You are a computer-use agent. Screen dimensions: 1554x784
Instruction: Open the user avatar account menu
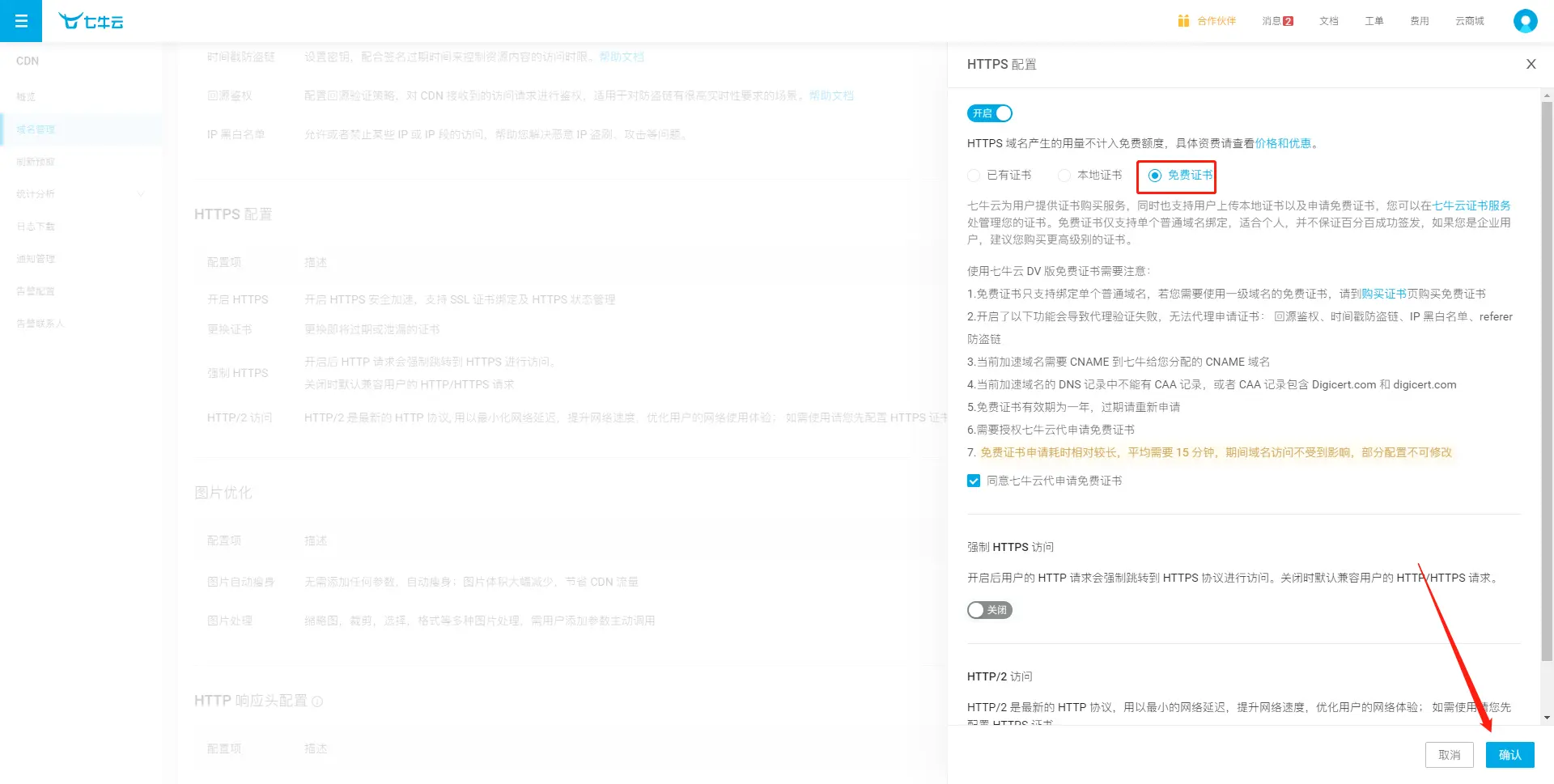[1525, 21]
